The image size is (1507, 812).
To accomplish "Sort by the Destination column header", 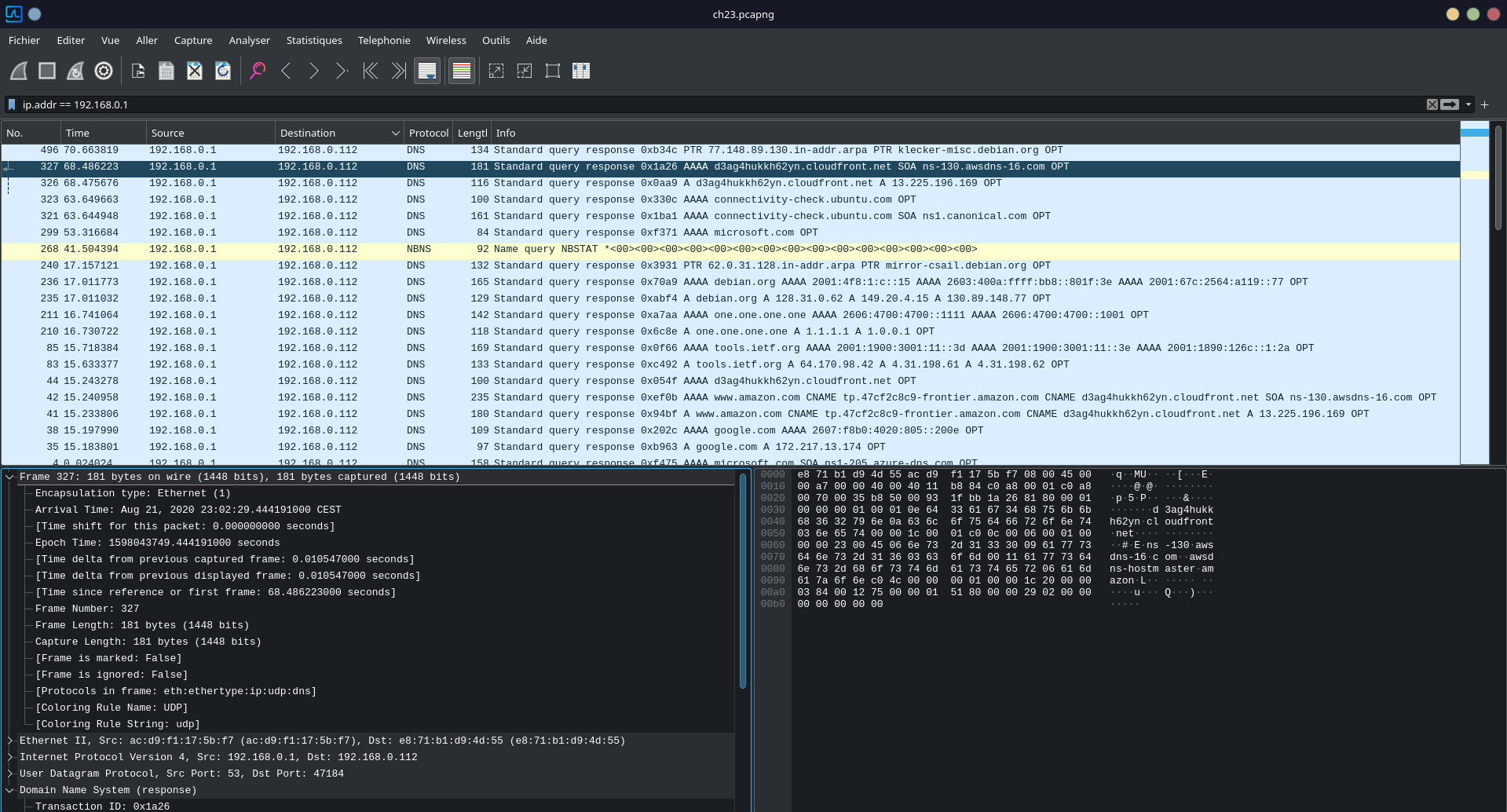I will click(x=339, y=133).
